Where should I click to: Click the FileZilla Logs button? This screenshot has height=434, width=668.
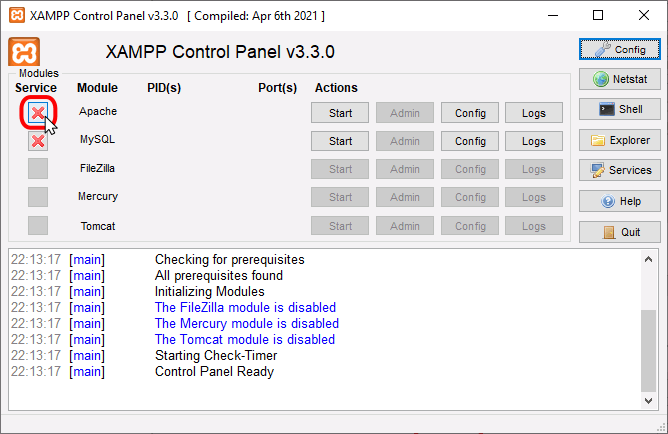click(x=534, y=169)
